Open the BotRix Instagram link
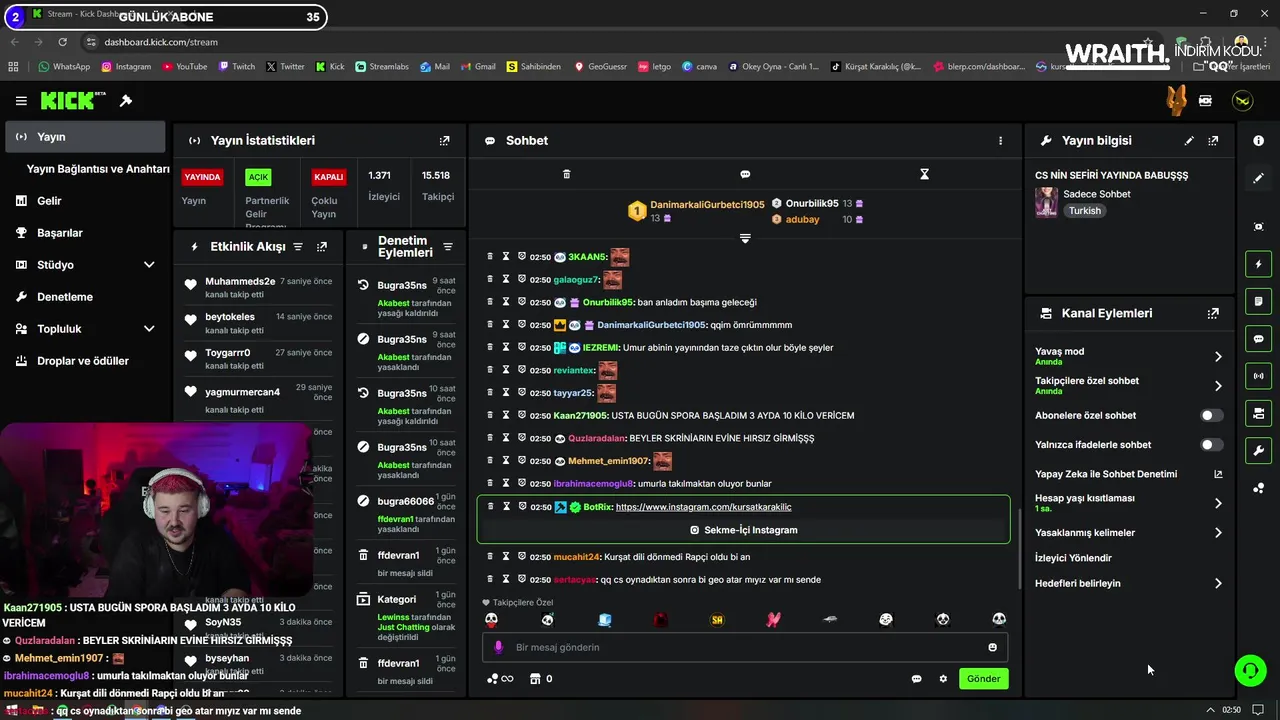Image resolution: width=1280 pixels, height=720 pixels. click(x=703, y=507)
